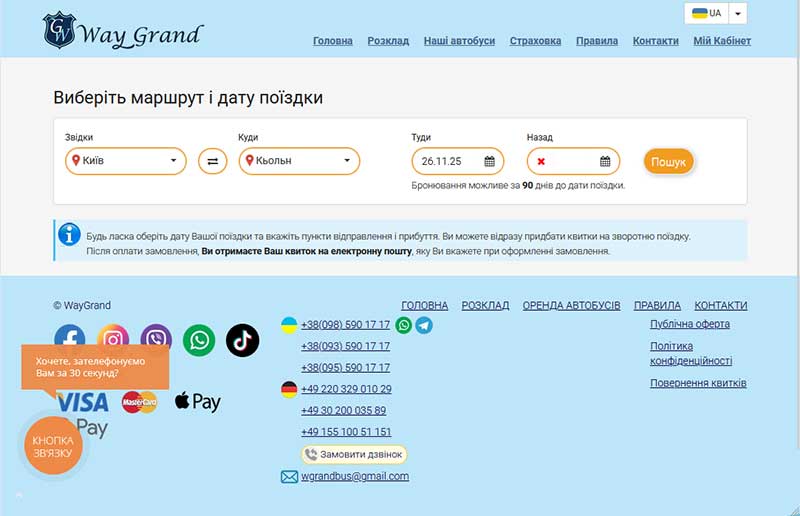Screen dimensions: 800x516
Task: Click the Туди date input field
Action: pos(447,161)
